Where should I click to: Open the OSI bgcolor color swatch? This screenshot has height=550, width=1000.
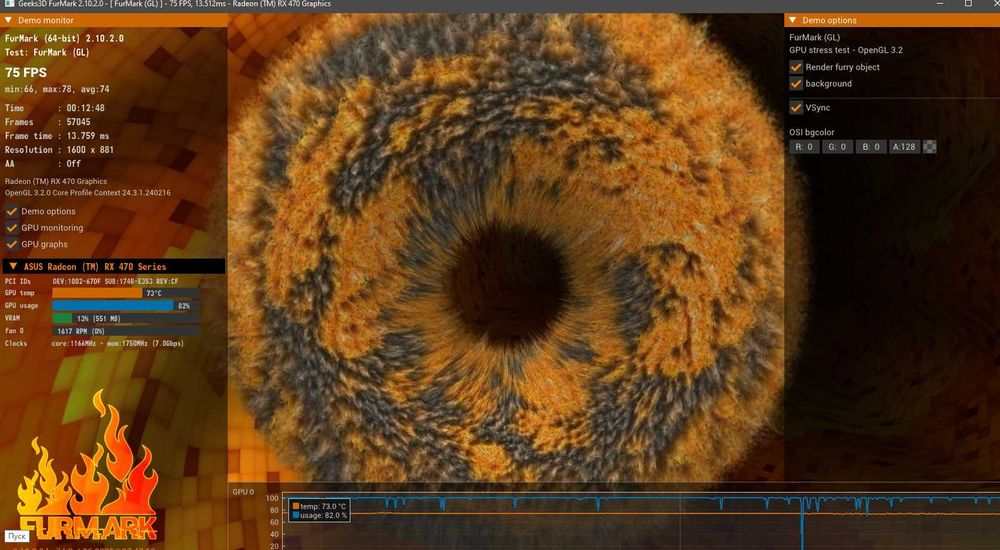tap(930, 147)
